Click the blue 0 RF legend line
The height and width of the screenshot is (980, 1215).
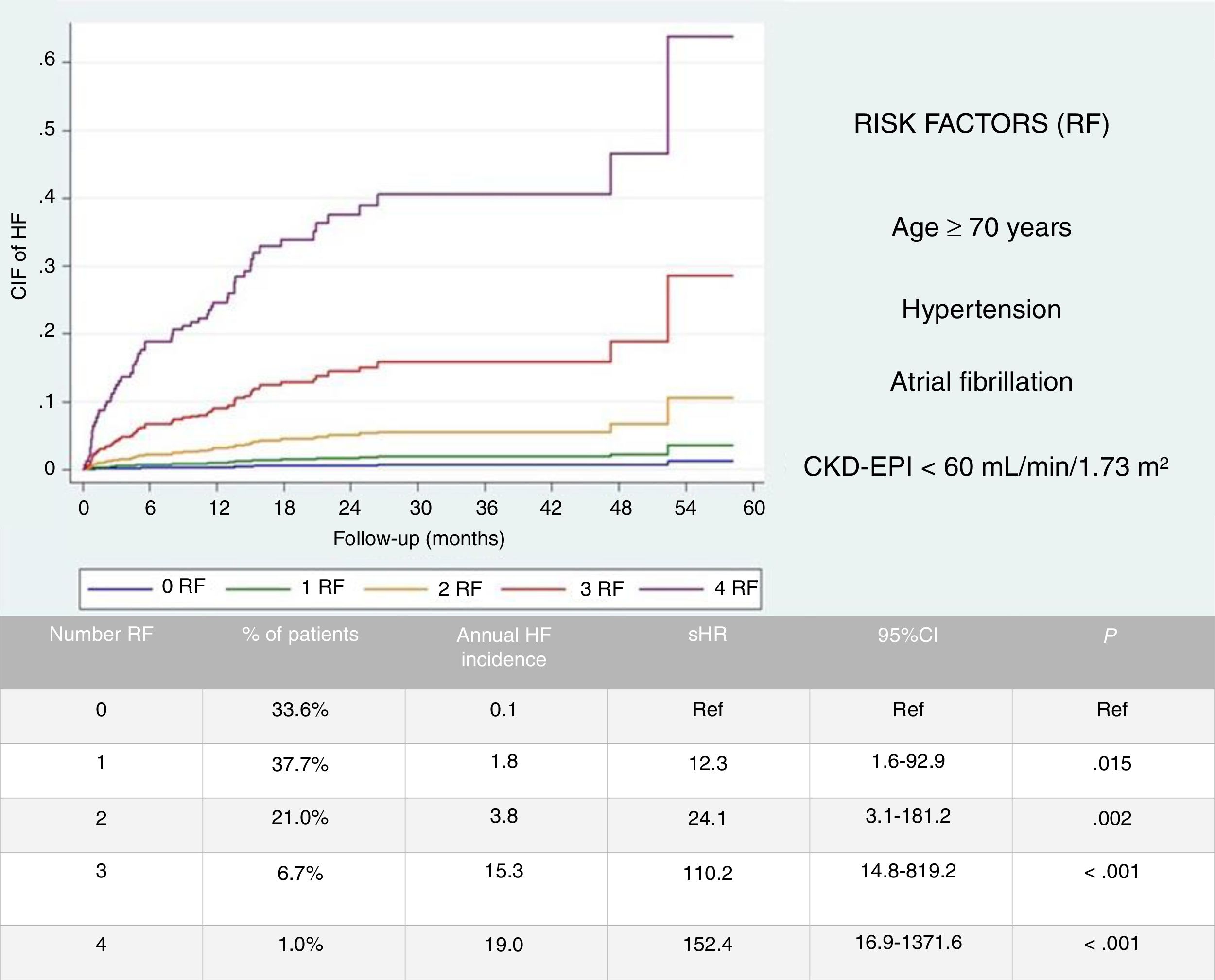[x=120, y=589]
